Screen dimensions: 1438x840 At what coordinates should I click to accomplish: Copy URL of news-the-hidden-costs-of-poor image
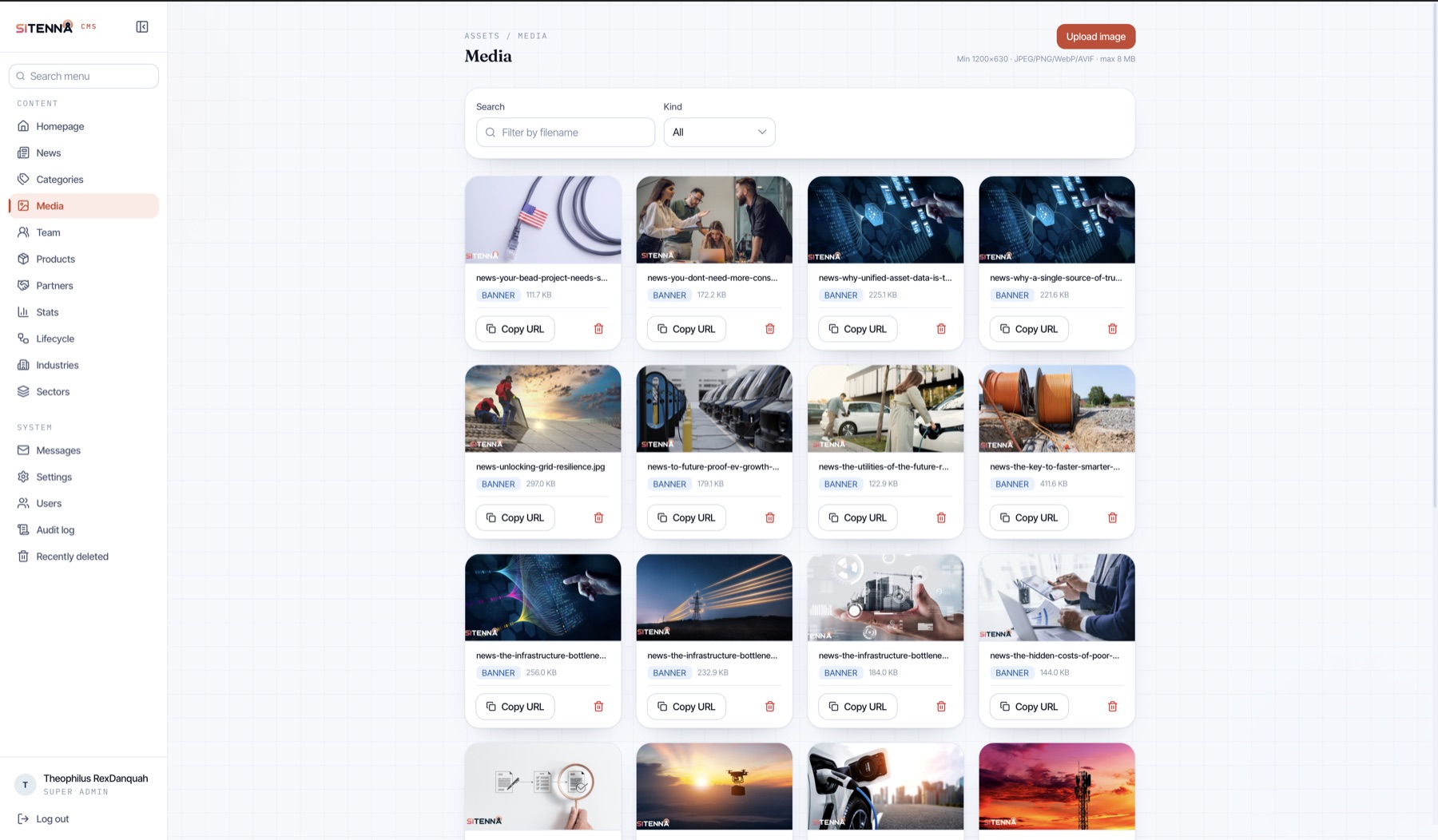pyautogui.click(x=1029, y=707)
